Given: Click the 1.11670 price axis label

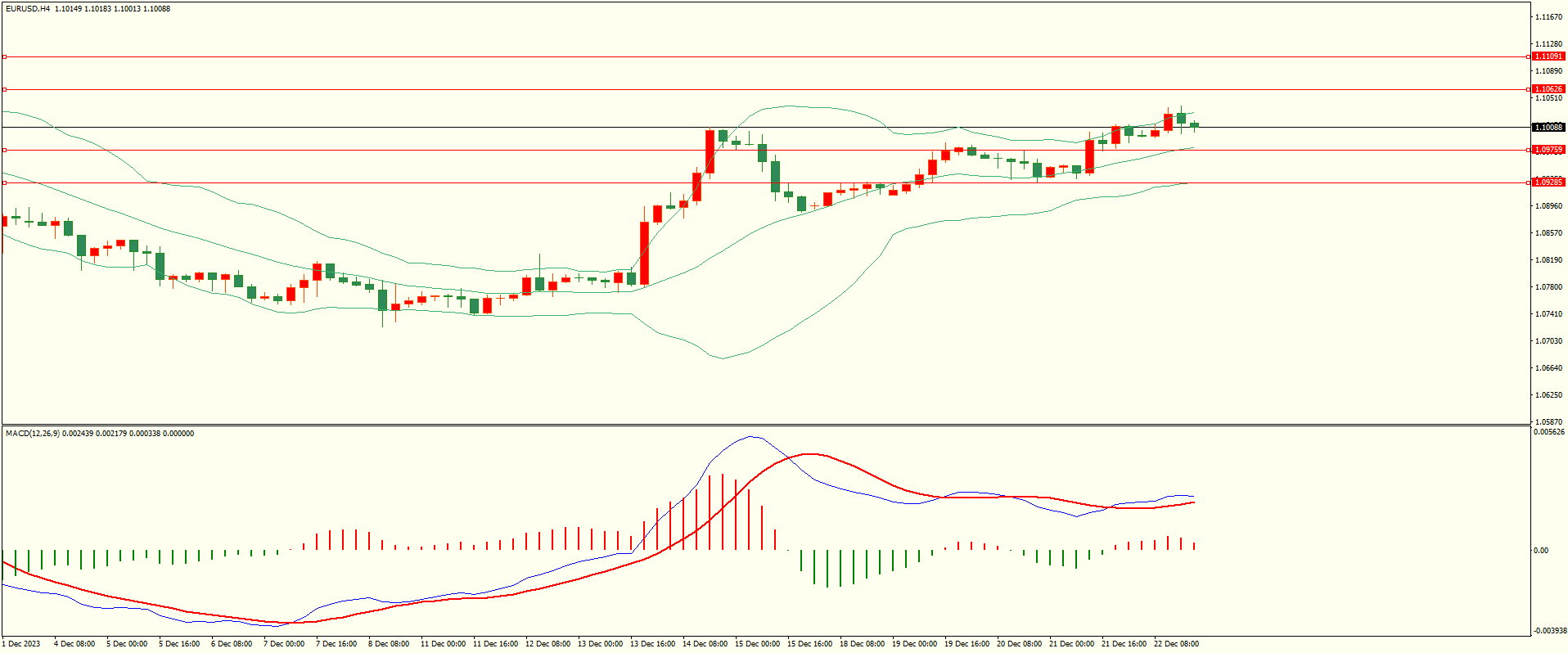Looking at the screenshot, I should point(1549,17).
